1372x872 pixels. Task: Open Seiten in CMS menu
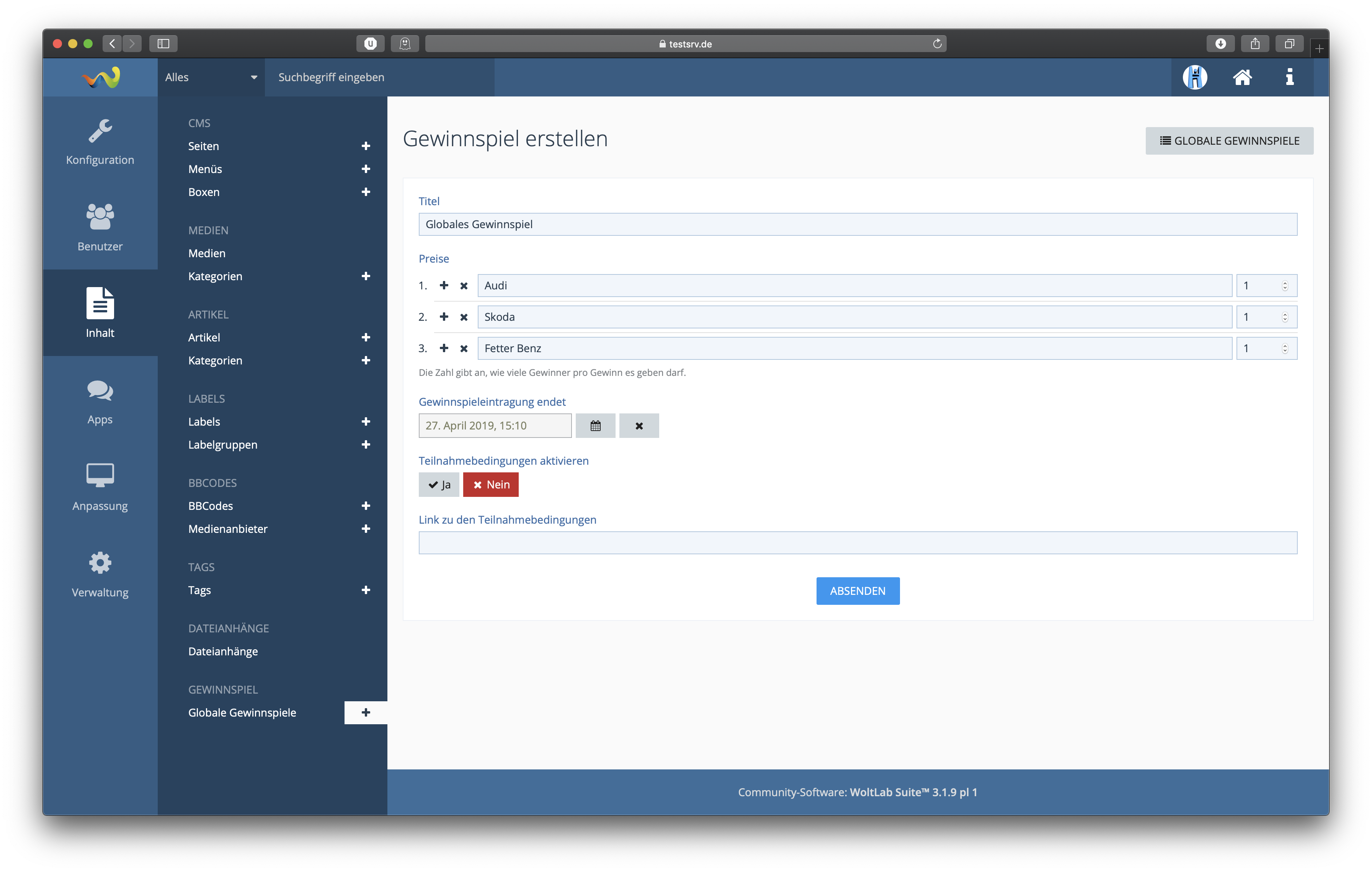tap(203, 146)
